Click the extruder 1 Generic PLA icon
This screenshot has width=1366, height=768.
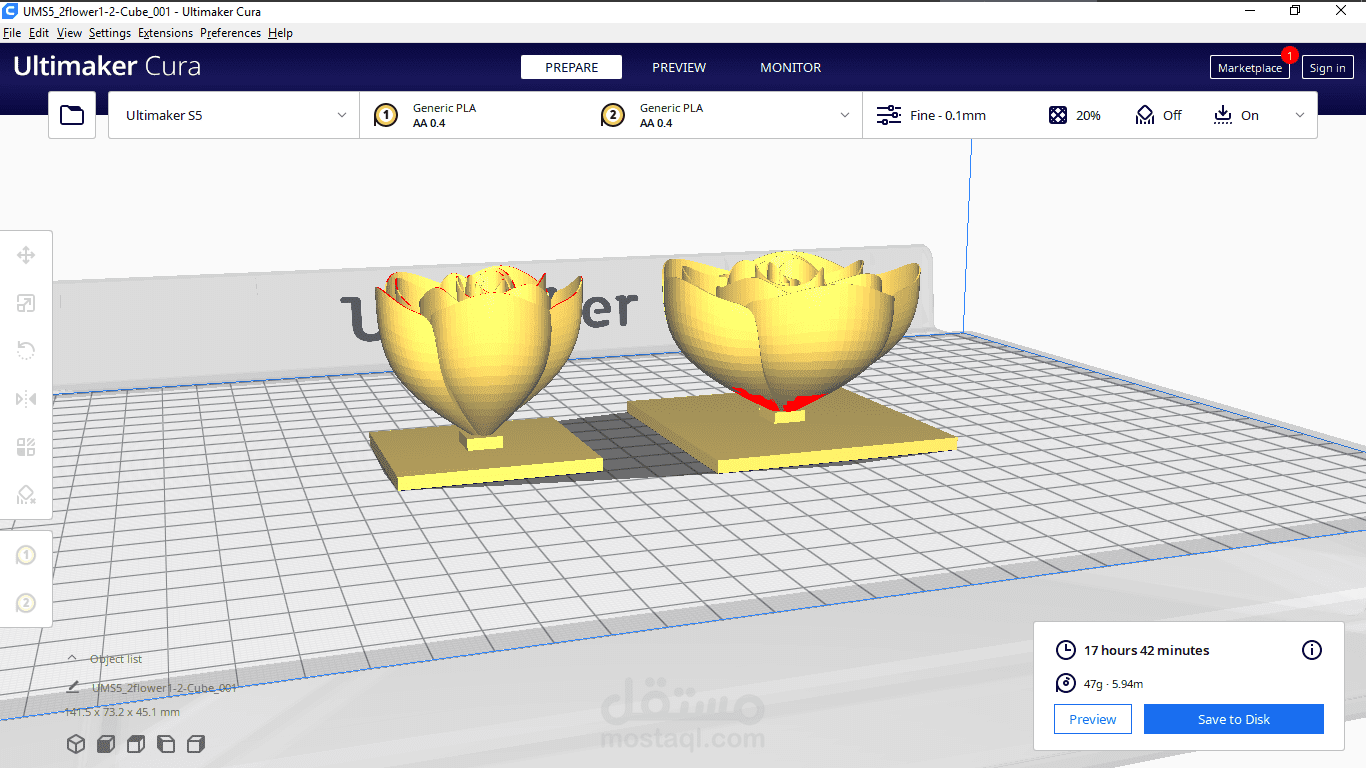pos(386,115)
